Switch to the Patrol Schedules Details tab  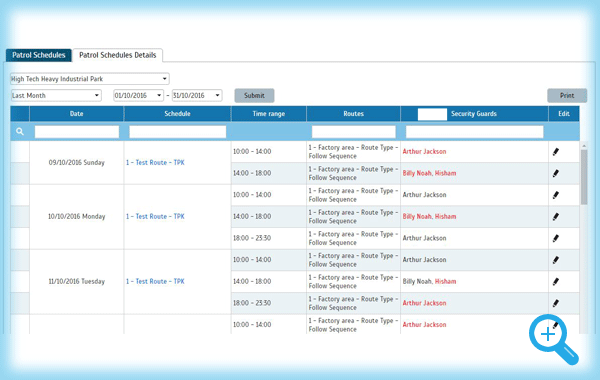[x=117, y=55]
